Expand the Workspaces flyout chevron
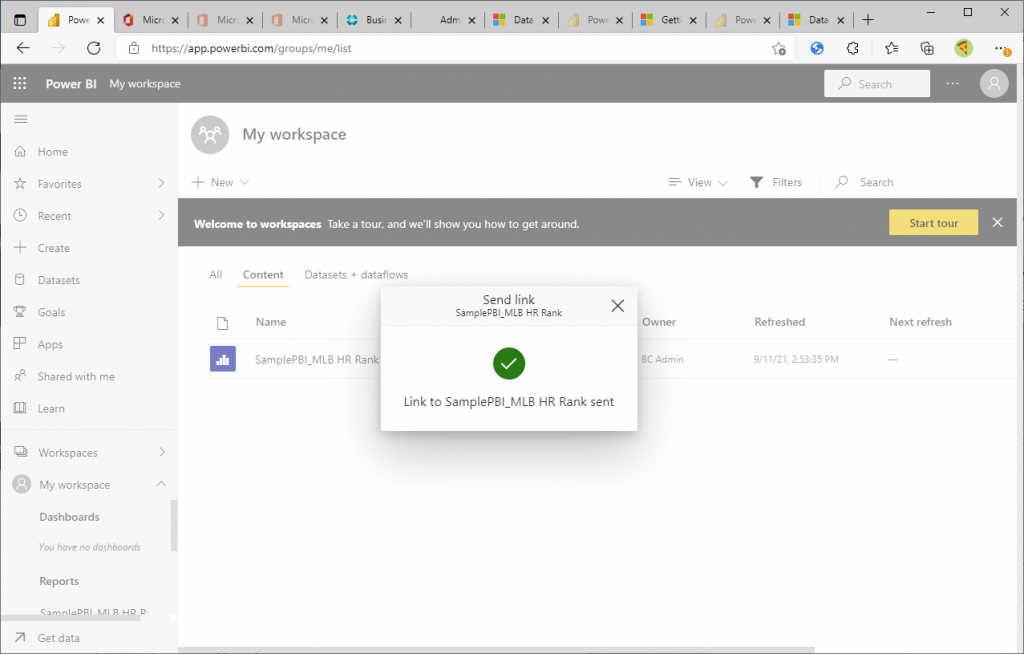This screenshot has height=654, width=1024. (x=162, y=451)
